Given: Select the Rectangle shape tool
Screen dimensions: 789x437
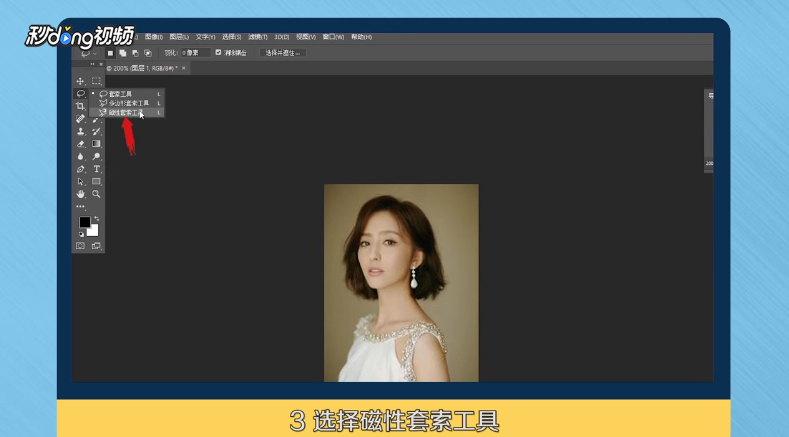Looking at the screenshot, I should pos(96,182).
